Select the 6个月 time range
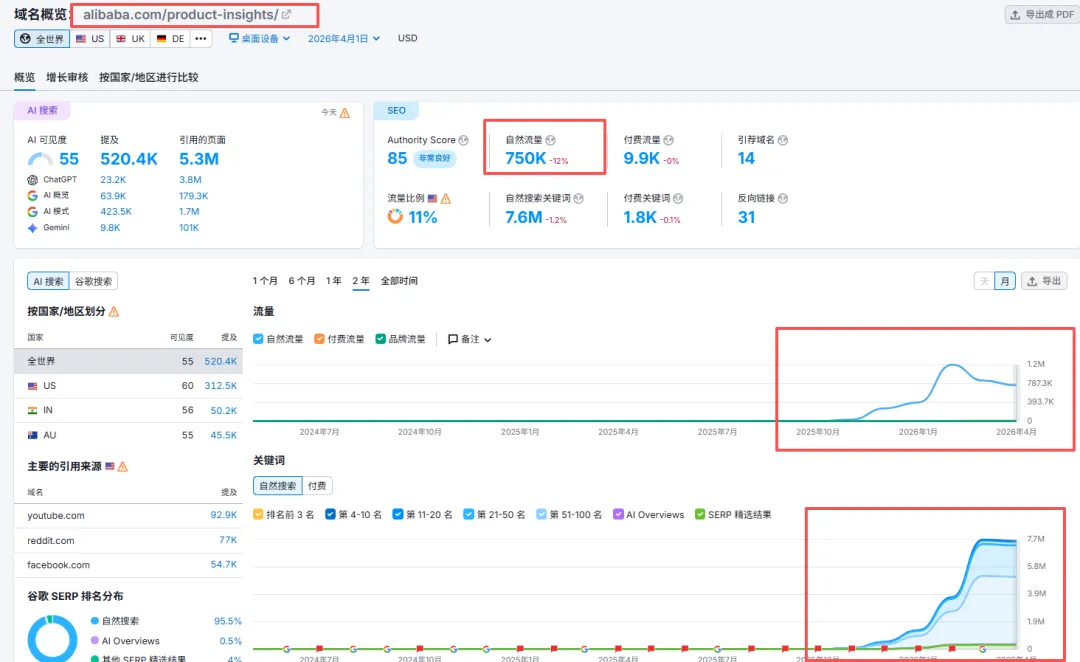 (302, 281)
